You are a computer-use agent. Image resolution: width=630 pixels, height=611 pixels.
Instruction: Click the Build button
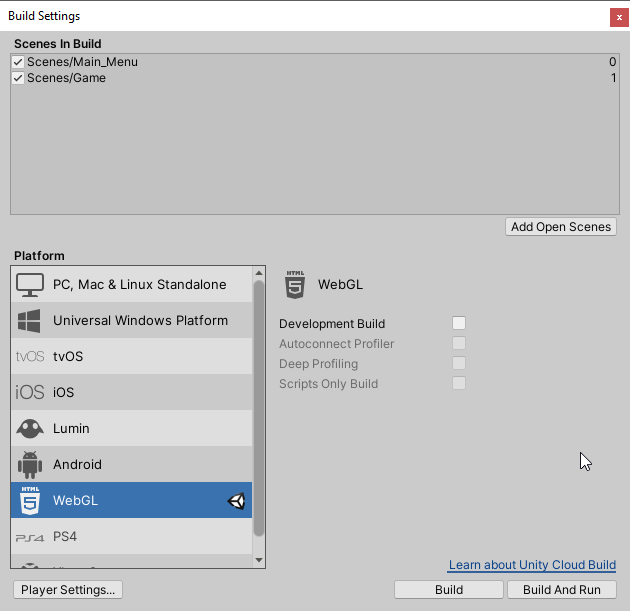449,590
